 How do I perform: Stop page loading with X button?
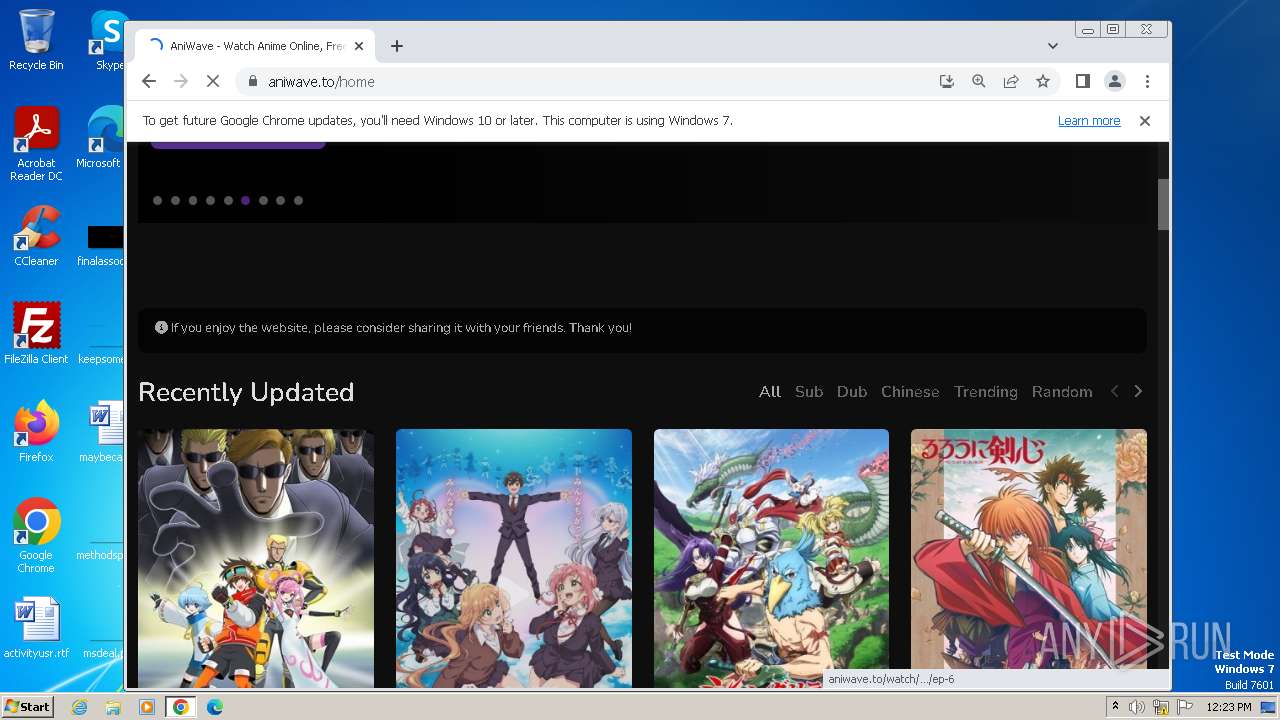click(x=213, y=82)
